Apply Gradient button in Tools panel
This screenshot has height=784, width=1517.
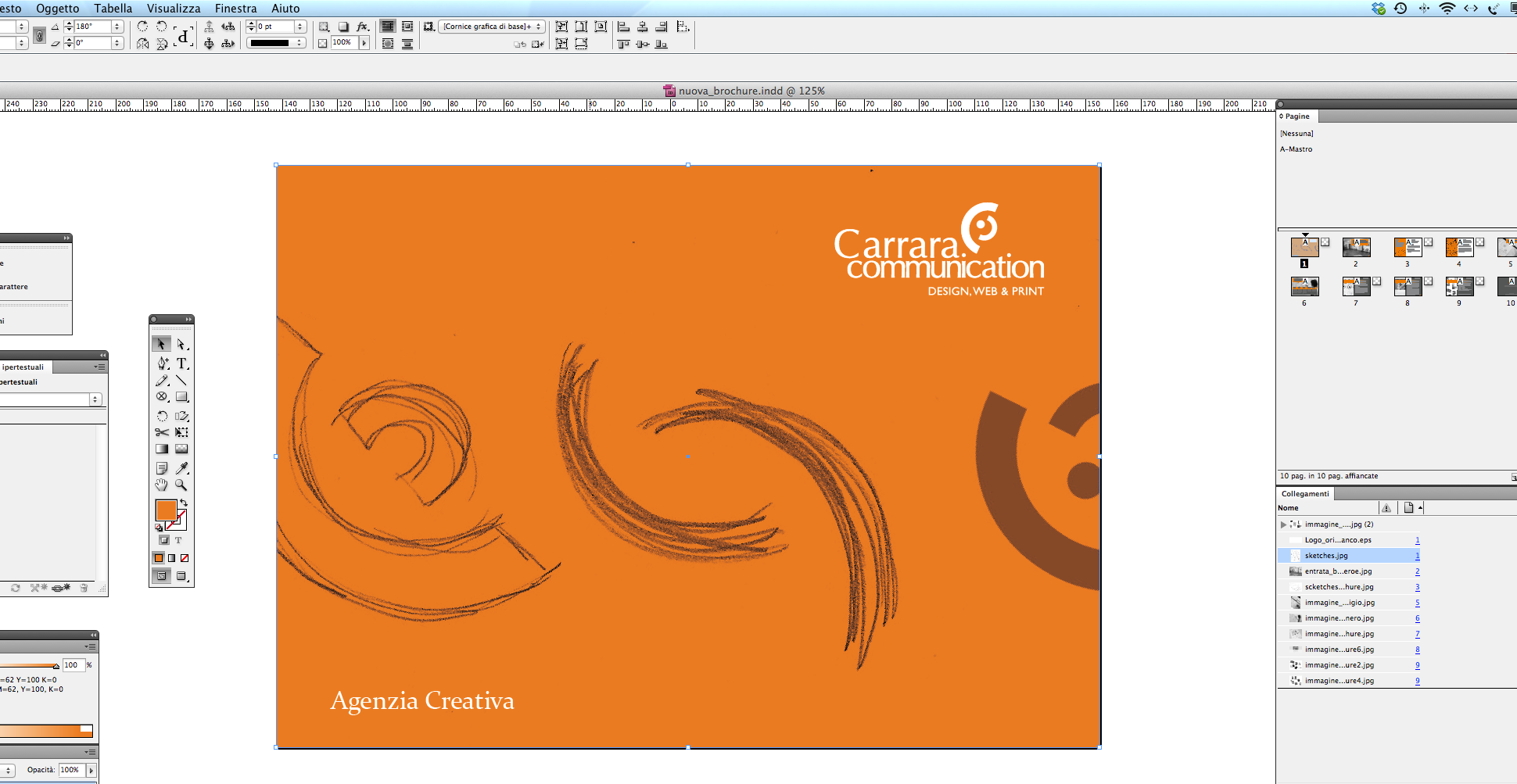(x=171, y=558)
